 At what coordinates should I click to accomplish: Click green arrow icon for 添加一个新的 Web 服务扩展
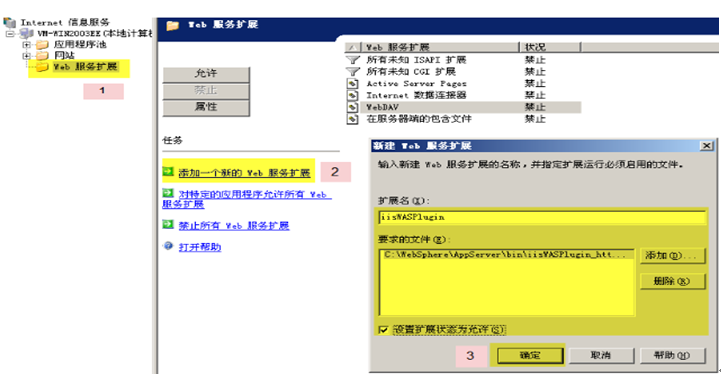[168, 171]
